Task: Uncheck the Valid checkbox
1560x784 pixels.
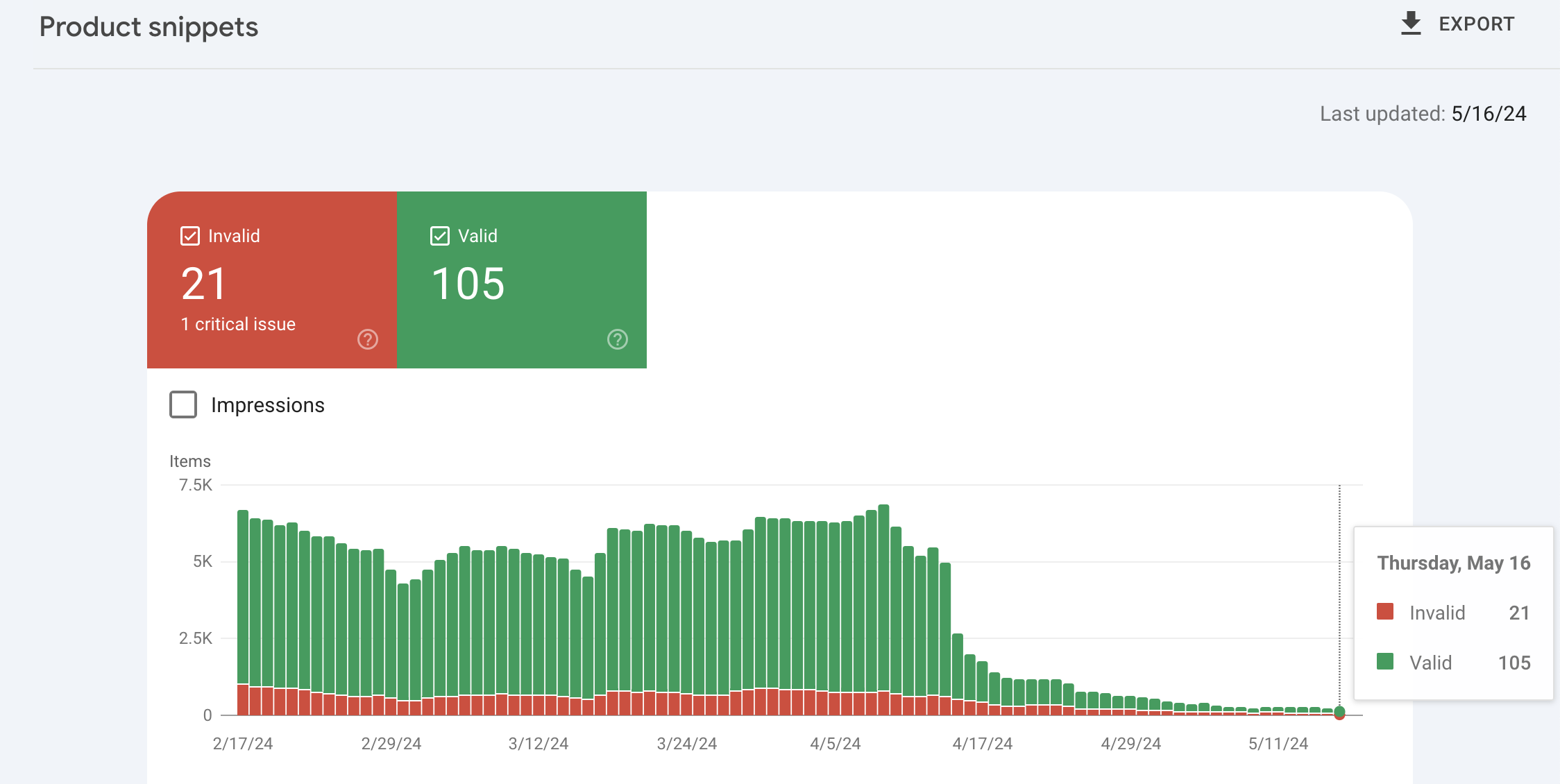Action: [x=440, y=236]
